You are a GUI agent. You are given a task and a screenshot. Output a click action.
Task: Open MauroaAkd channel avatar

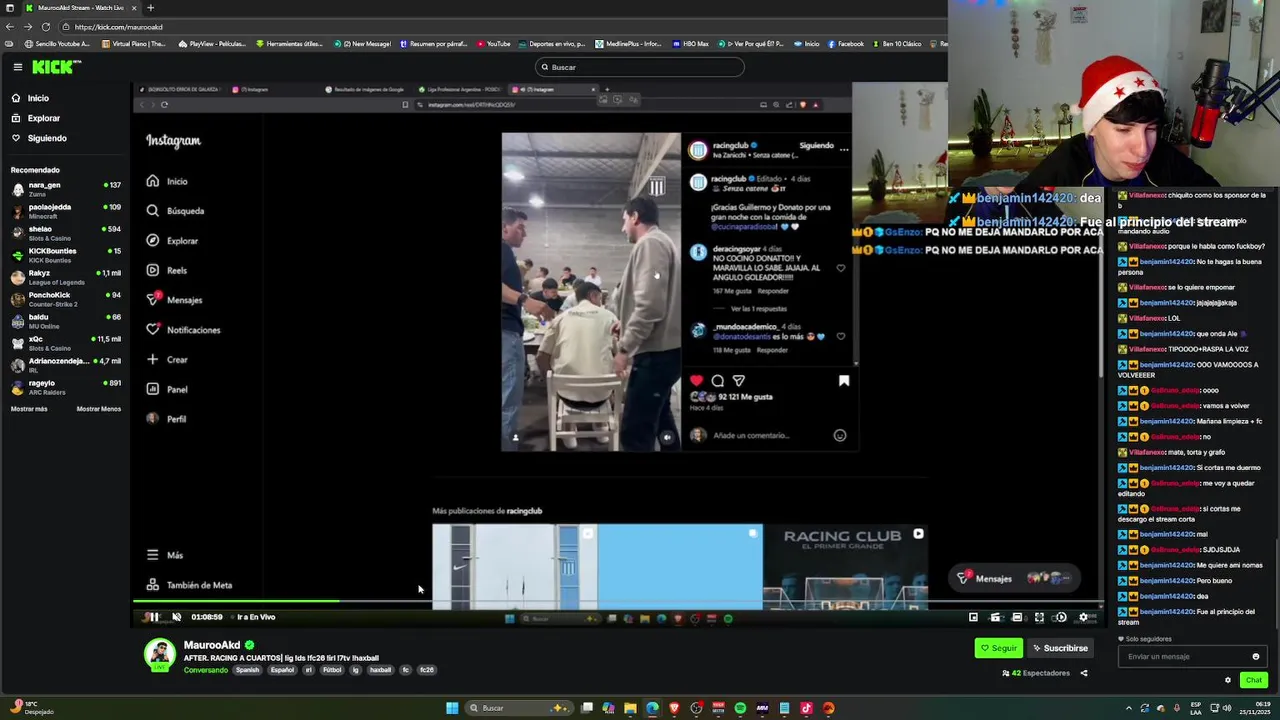coord(159,654)
